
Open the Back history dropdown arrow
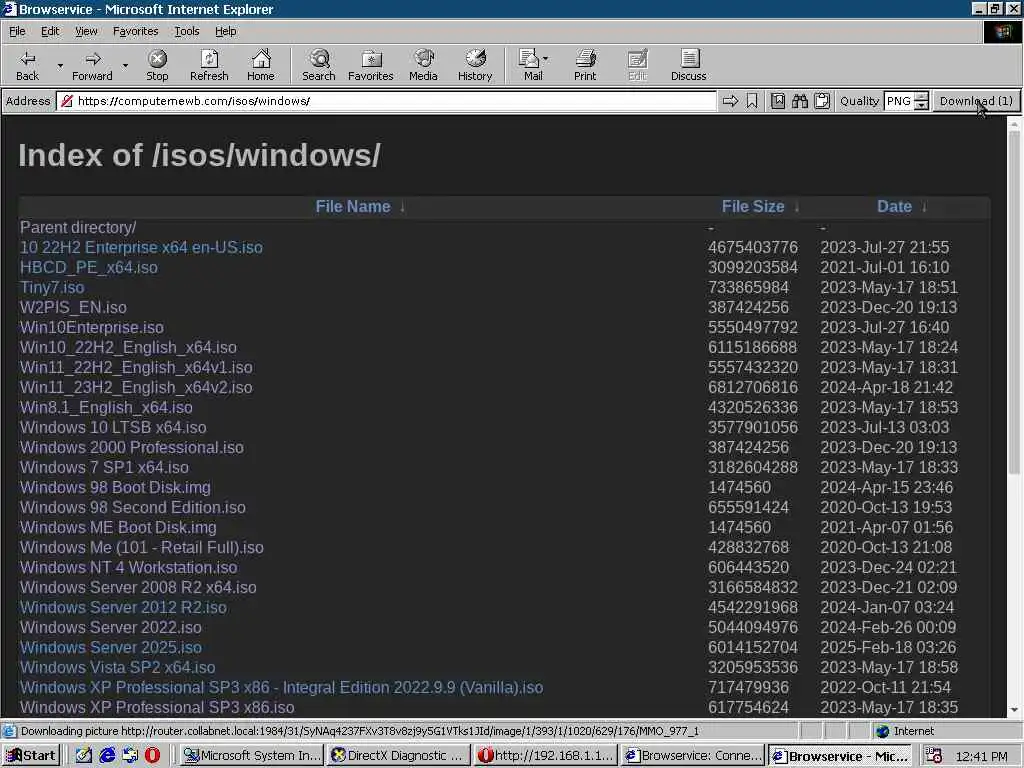point(60,66)
